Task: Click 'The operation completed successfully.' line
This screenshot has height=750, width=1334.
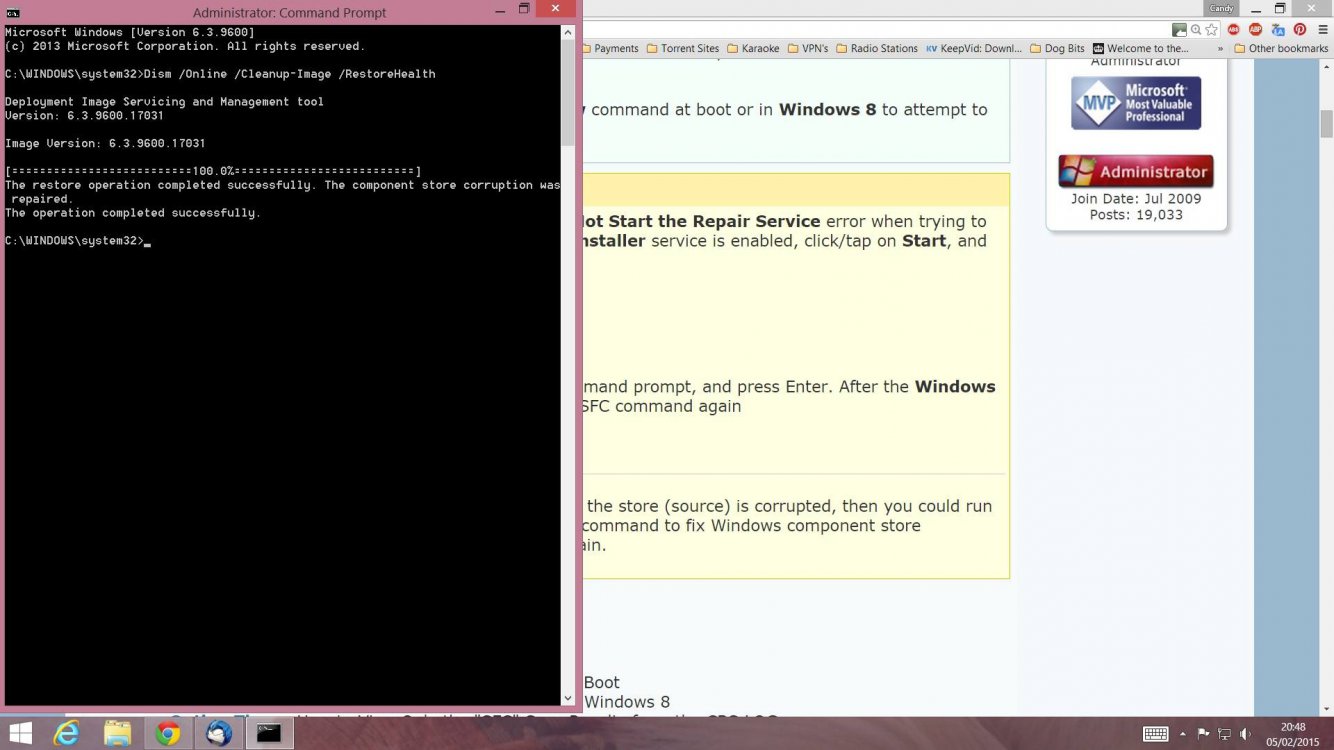Action: click(133, 213)
